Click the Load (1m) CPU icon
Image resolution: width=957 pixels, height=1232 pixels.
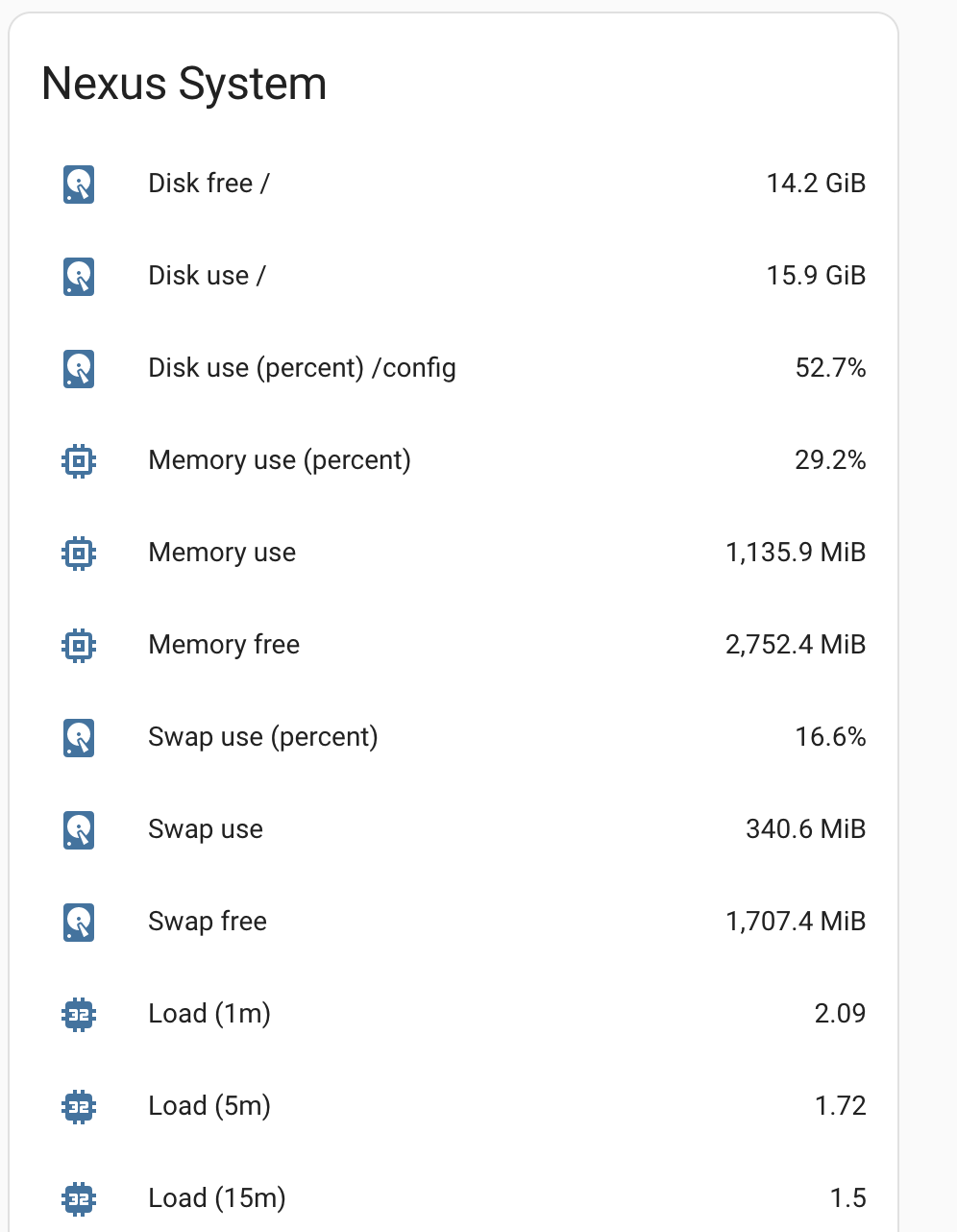(x=79, y=1014)
